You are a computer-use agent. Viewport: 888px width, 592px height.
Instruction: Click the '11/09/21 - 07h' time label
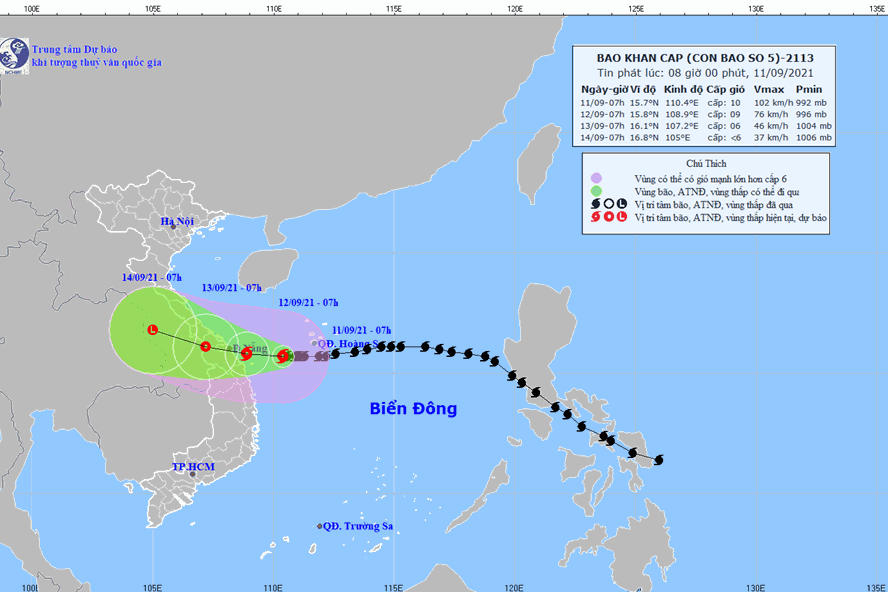361,329
